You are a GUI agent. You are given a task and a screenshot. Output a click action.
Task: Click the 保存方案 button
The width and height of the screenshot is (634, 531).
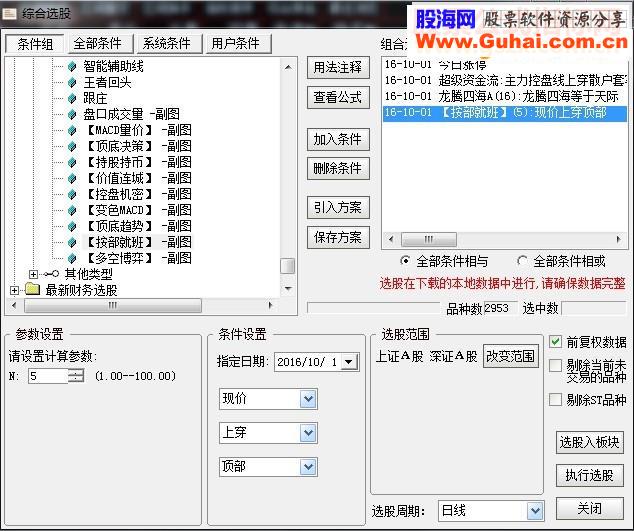(x=338, y=237)
